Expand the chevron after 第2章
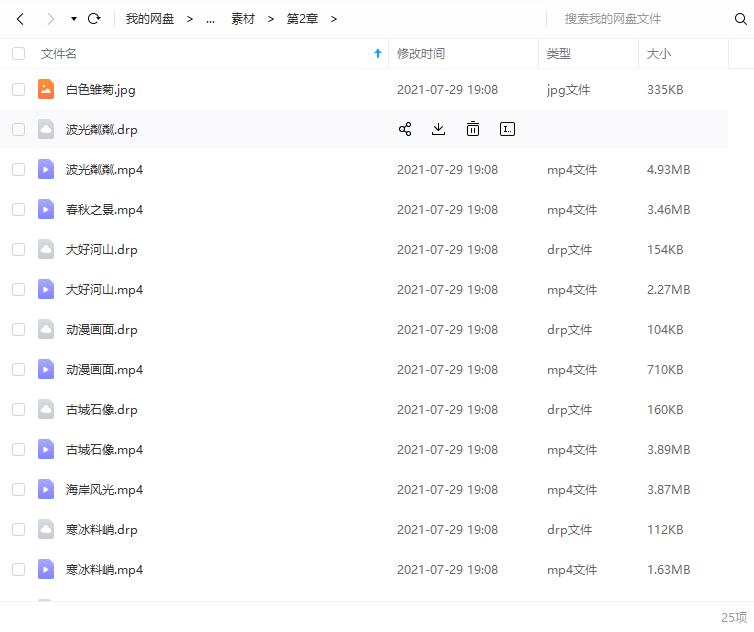This screenshot has width=754, height=632. point(333,19)
